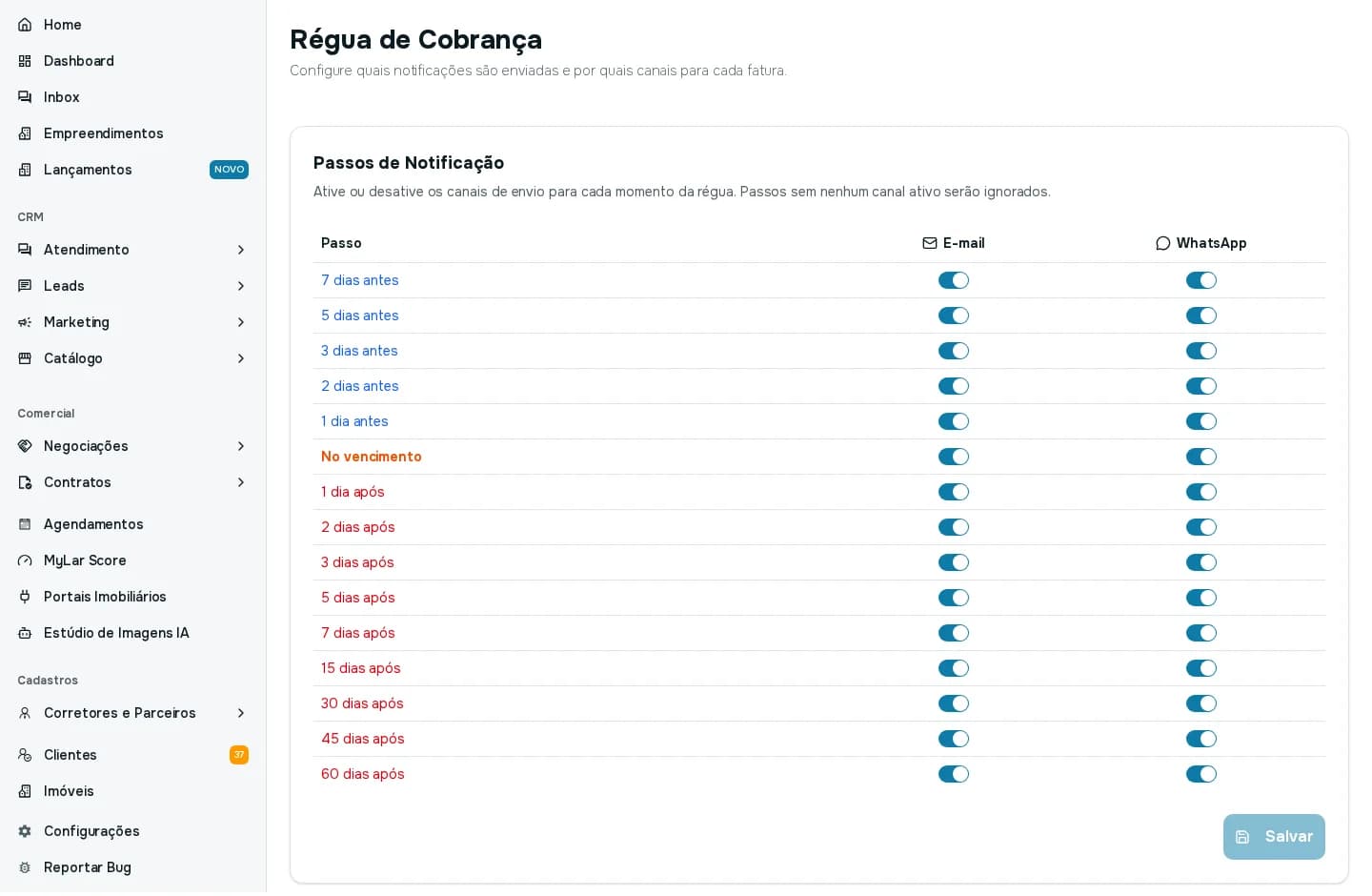Disable WhatsApp for 60 dias após
The height and width of the screenshot is (896, 1372).
pos(1201,774)
